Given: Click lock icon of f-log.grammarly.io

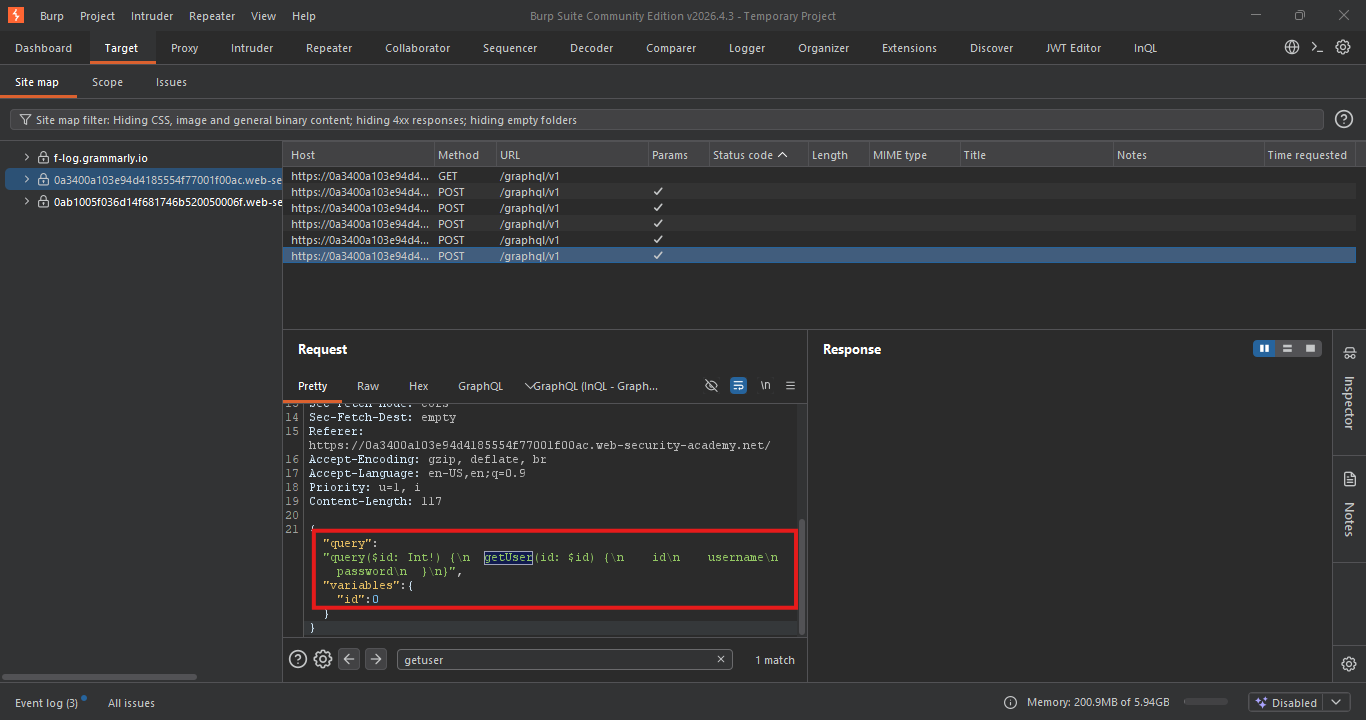Looking at the screenshot, I should pyautogui.click(x=43, y=158).
